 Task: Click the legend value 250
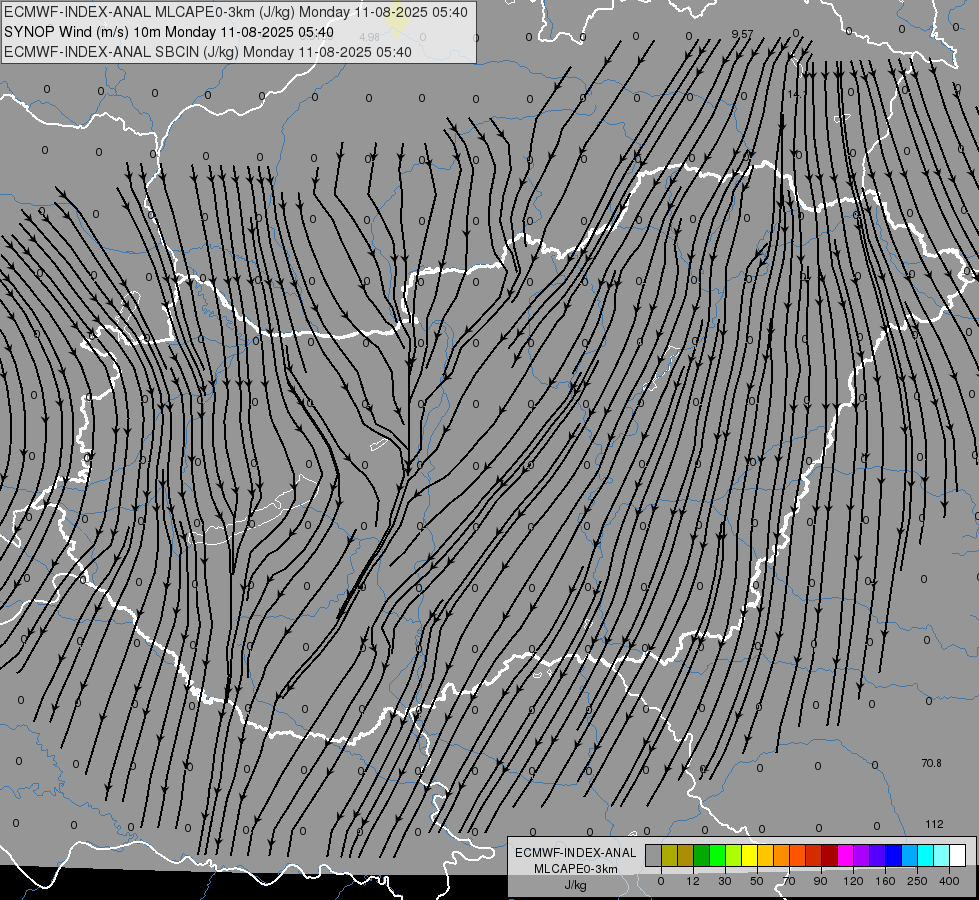coord(917,881)
